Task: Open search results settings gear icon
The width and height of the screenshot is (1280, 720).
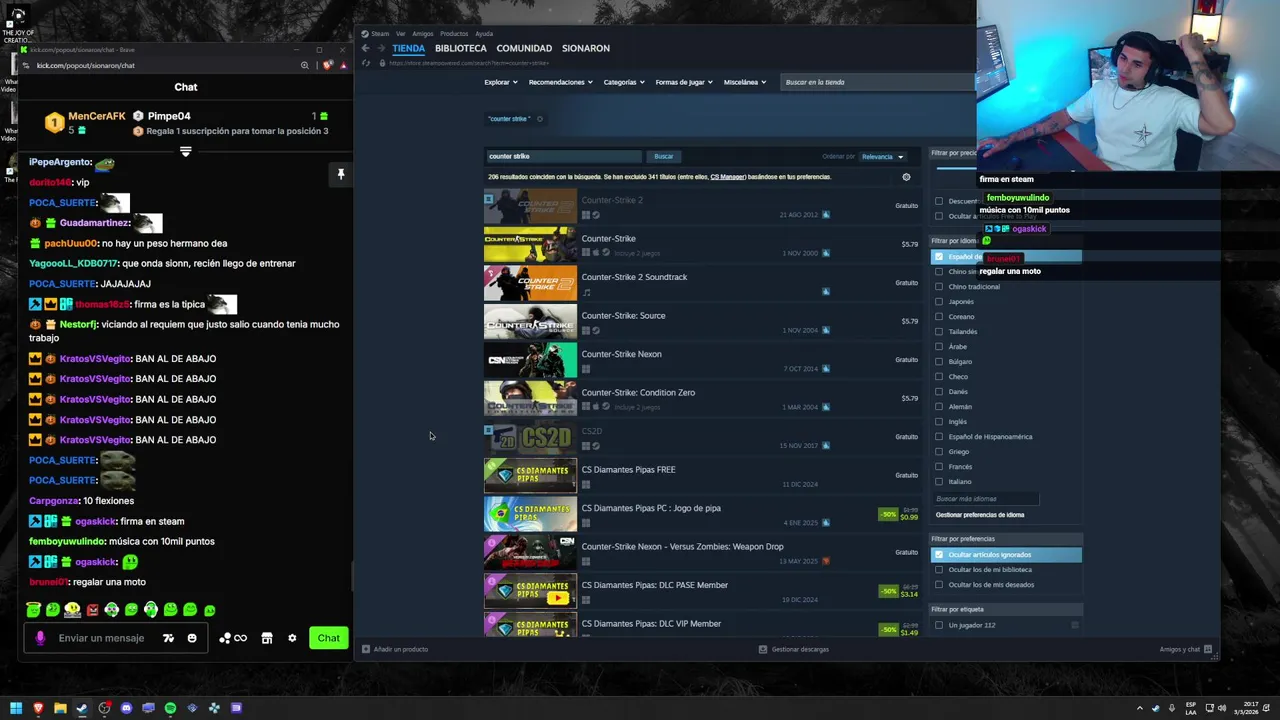Action: [906, 177]
